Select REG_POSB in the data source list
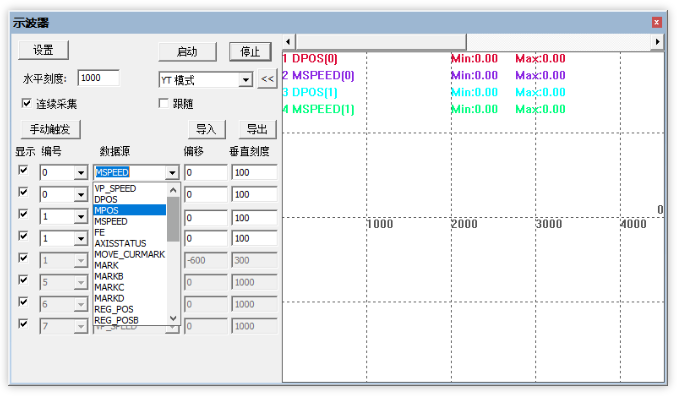 (130, 320)
